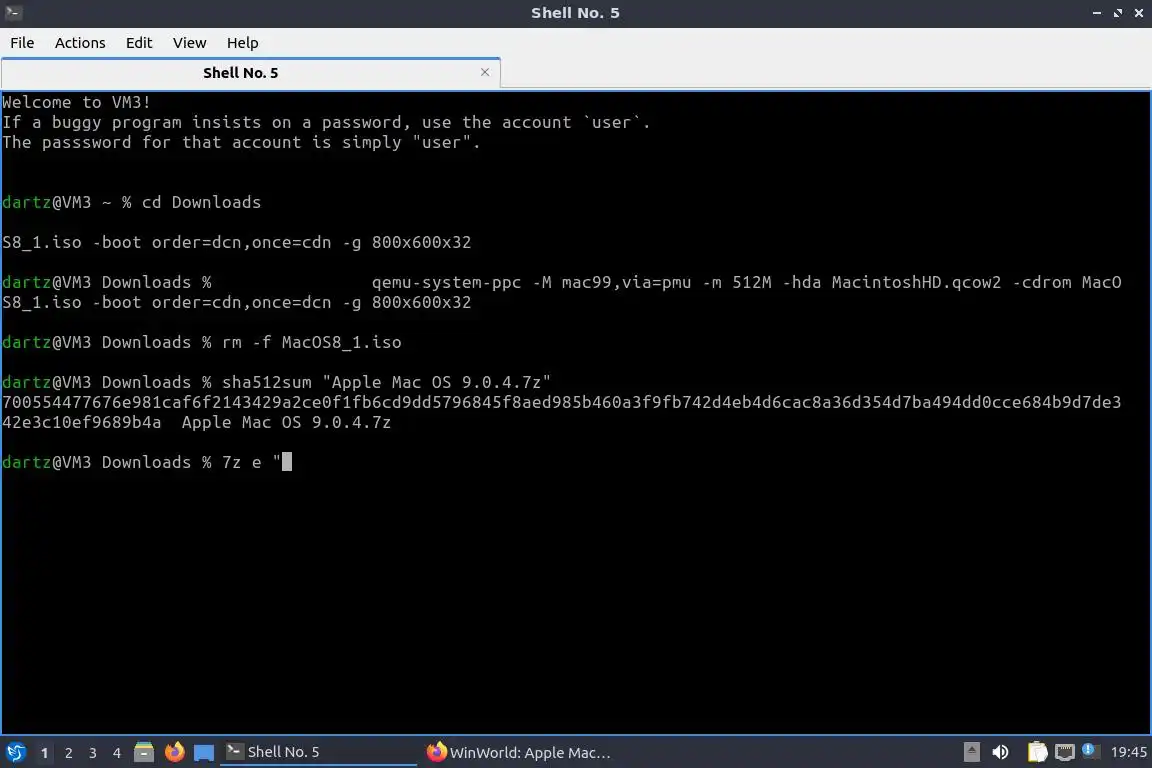The image size is (1152, 768).
Task: Close the Shell No. 5 tab
Action: [485, 72]
